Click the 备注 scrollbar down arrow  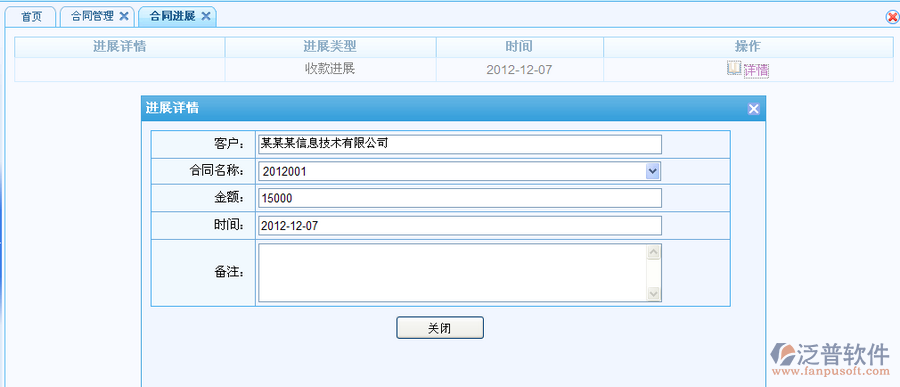pyautogui.click(x=653, y=293)
